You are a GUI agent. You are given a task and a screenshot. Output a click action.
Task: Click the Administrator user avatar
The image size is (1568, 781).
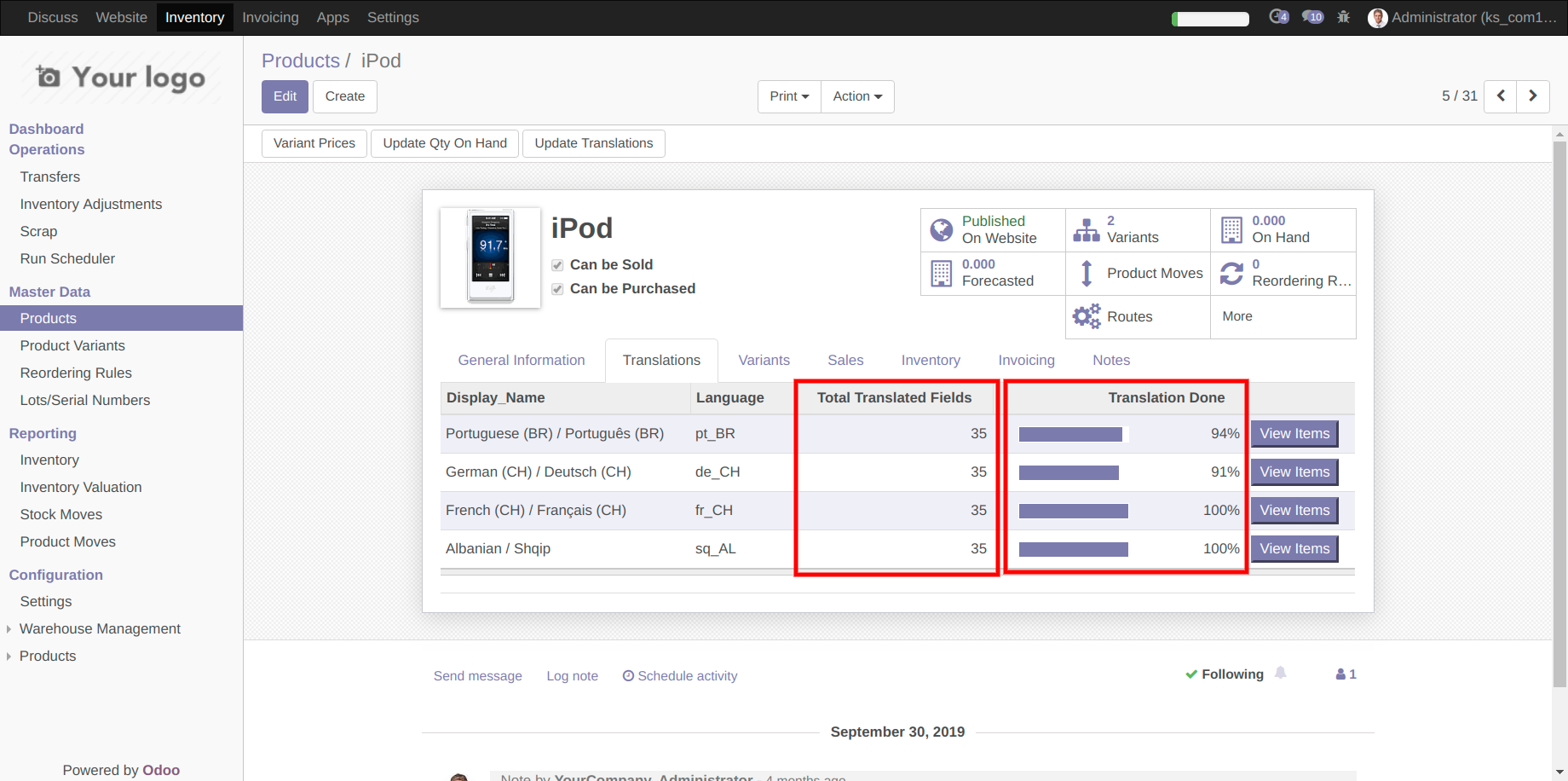(x=1377, y=18)
